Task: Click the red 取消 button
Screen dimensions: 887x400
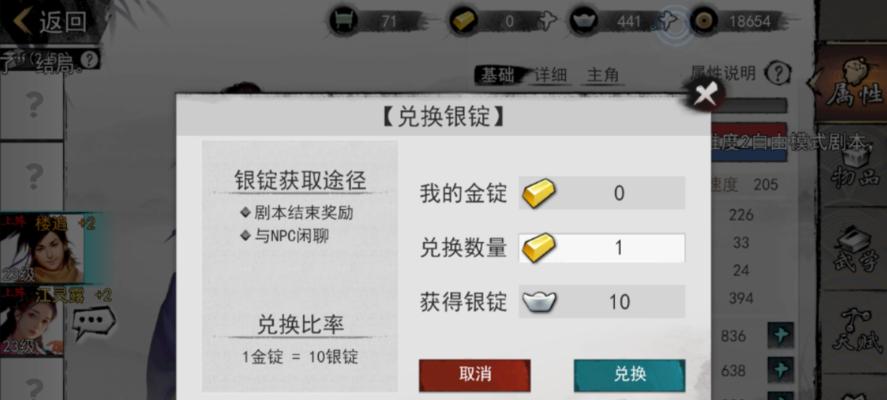Action: (475, 375)
